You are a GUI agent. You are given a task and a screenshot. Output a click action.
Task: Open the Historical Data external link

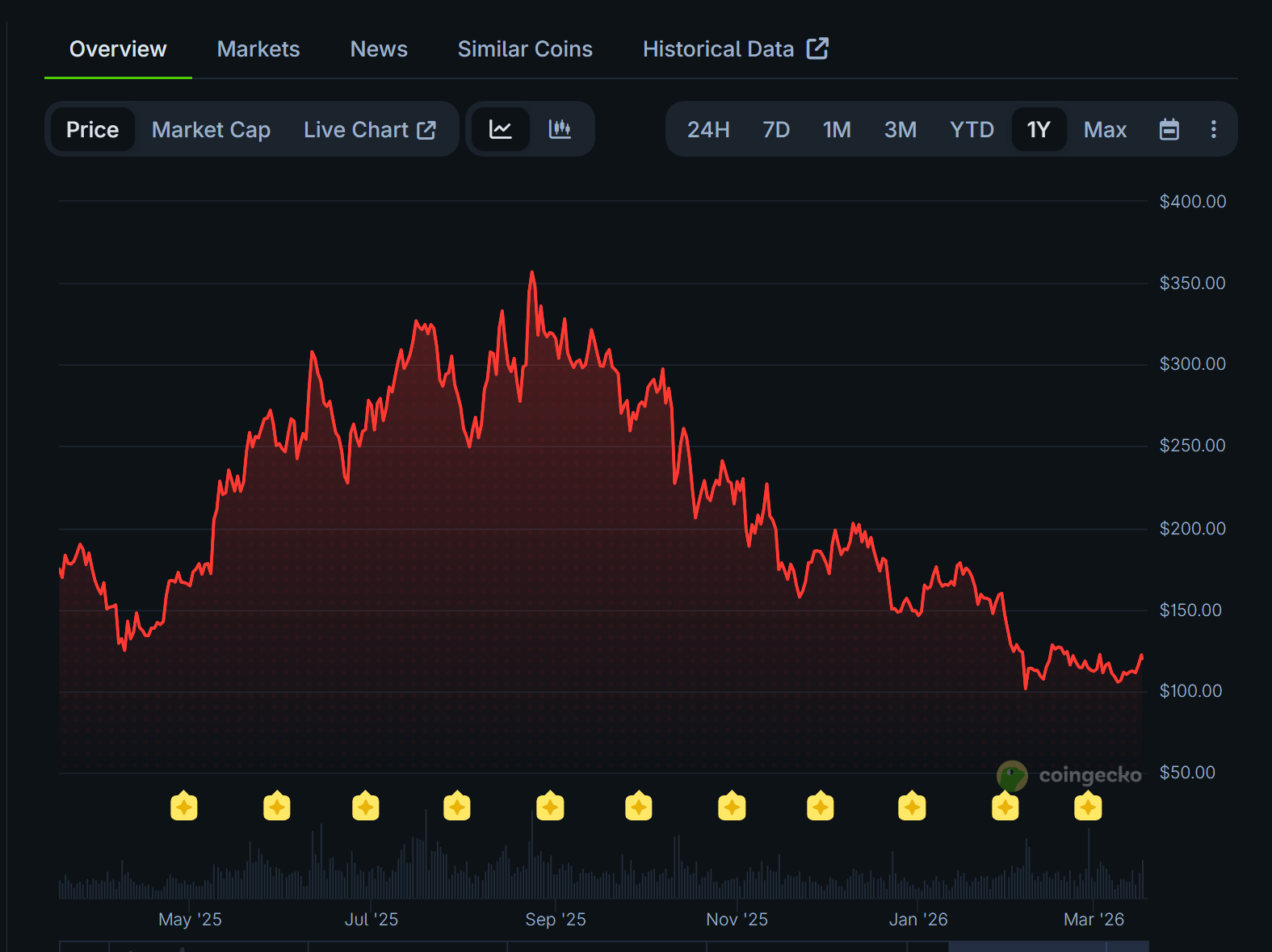pyautogui.click(x=736, y=49)
